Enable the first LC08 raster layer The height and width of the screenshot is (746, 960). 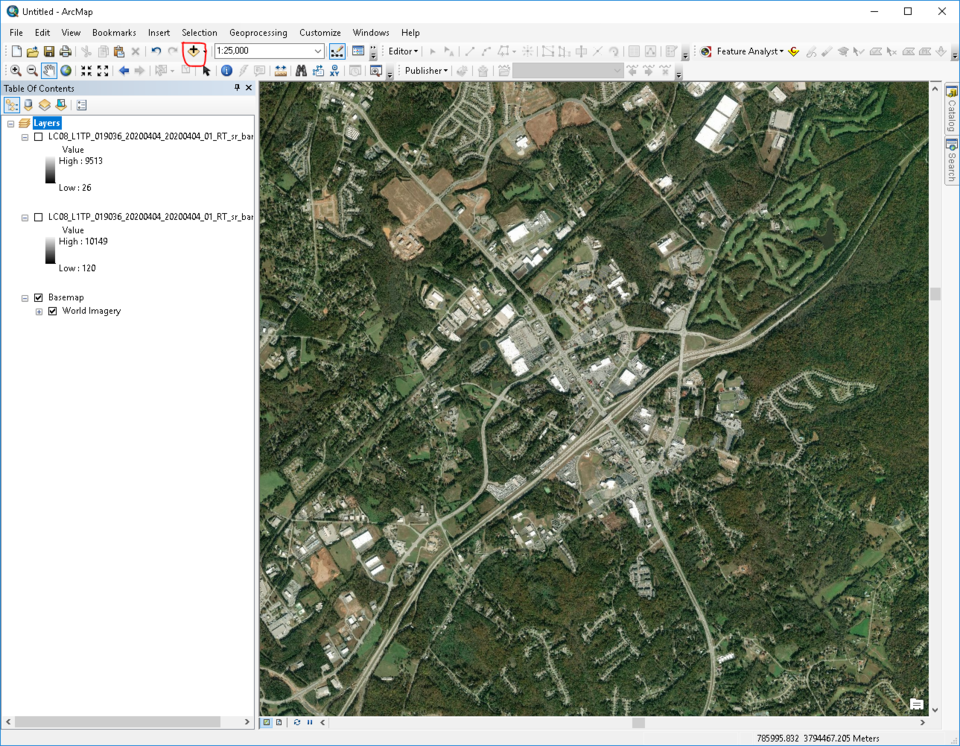coord(39,137)
